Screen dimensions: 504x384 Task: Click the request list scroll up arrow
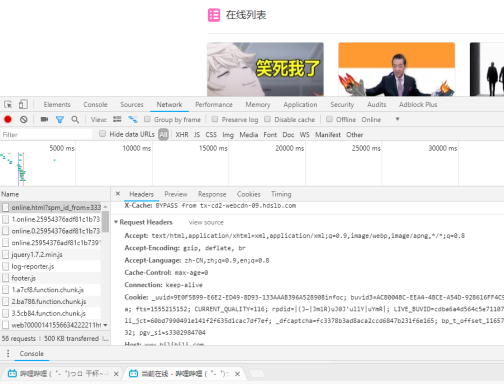(105, 207)
